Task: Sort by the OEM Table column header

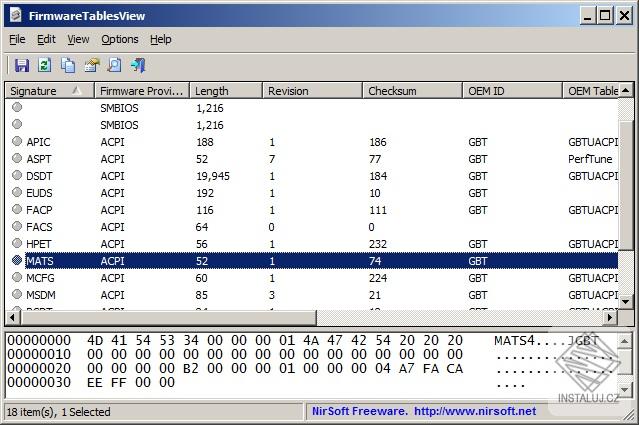Action: pyautogui.click(x=591, y=90)
